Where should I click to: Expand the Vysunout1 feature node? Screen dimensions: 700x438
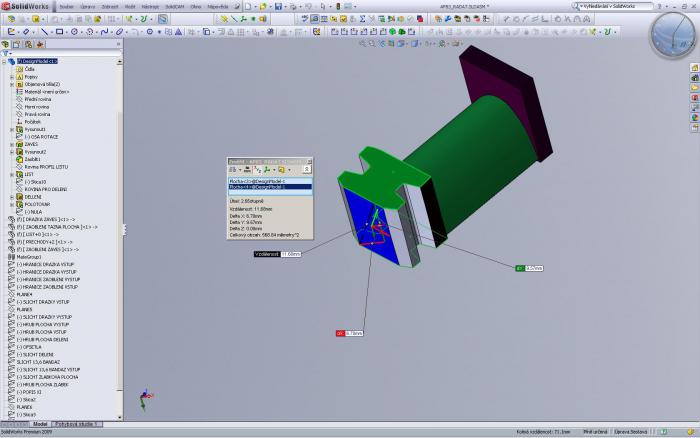11,129
